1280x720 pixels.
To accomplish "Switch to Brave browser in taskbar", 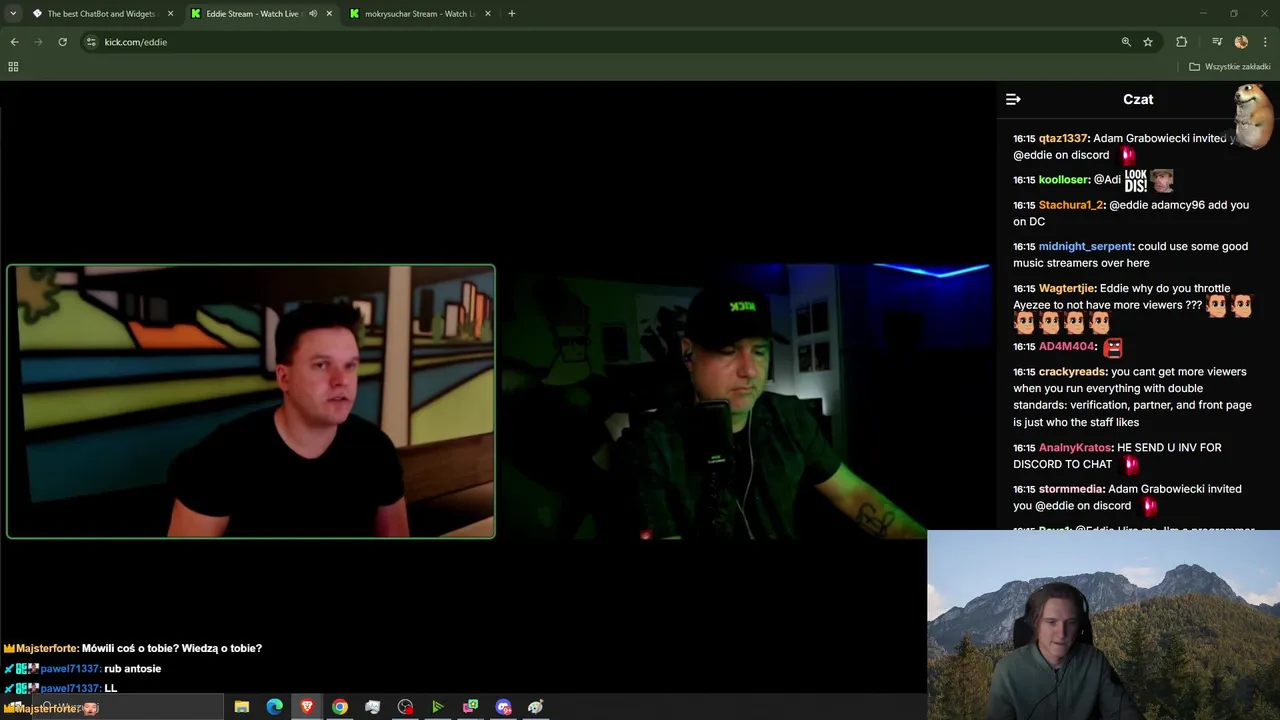I will (307, 707).
